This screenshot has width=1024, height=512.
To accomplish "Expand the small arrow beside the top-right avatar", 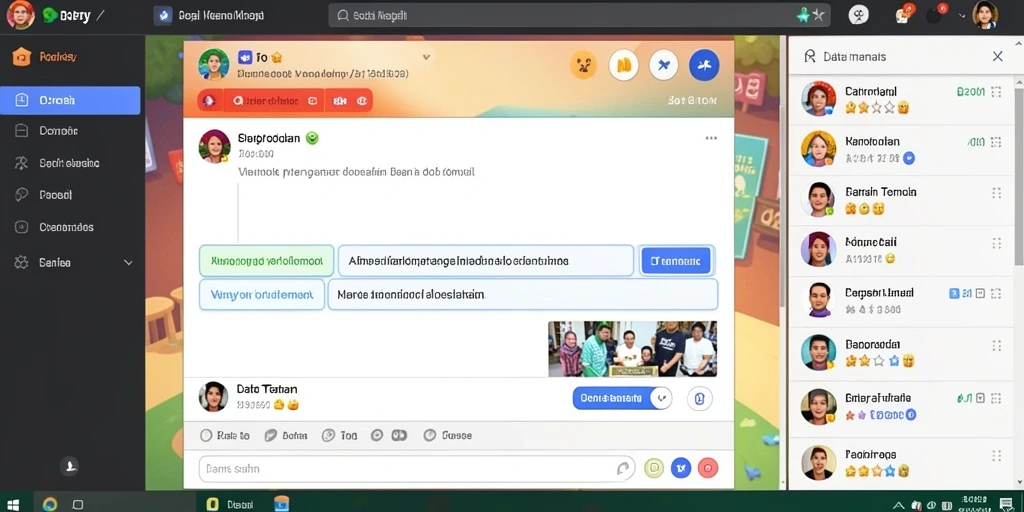I will coord(962,15).
